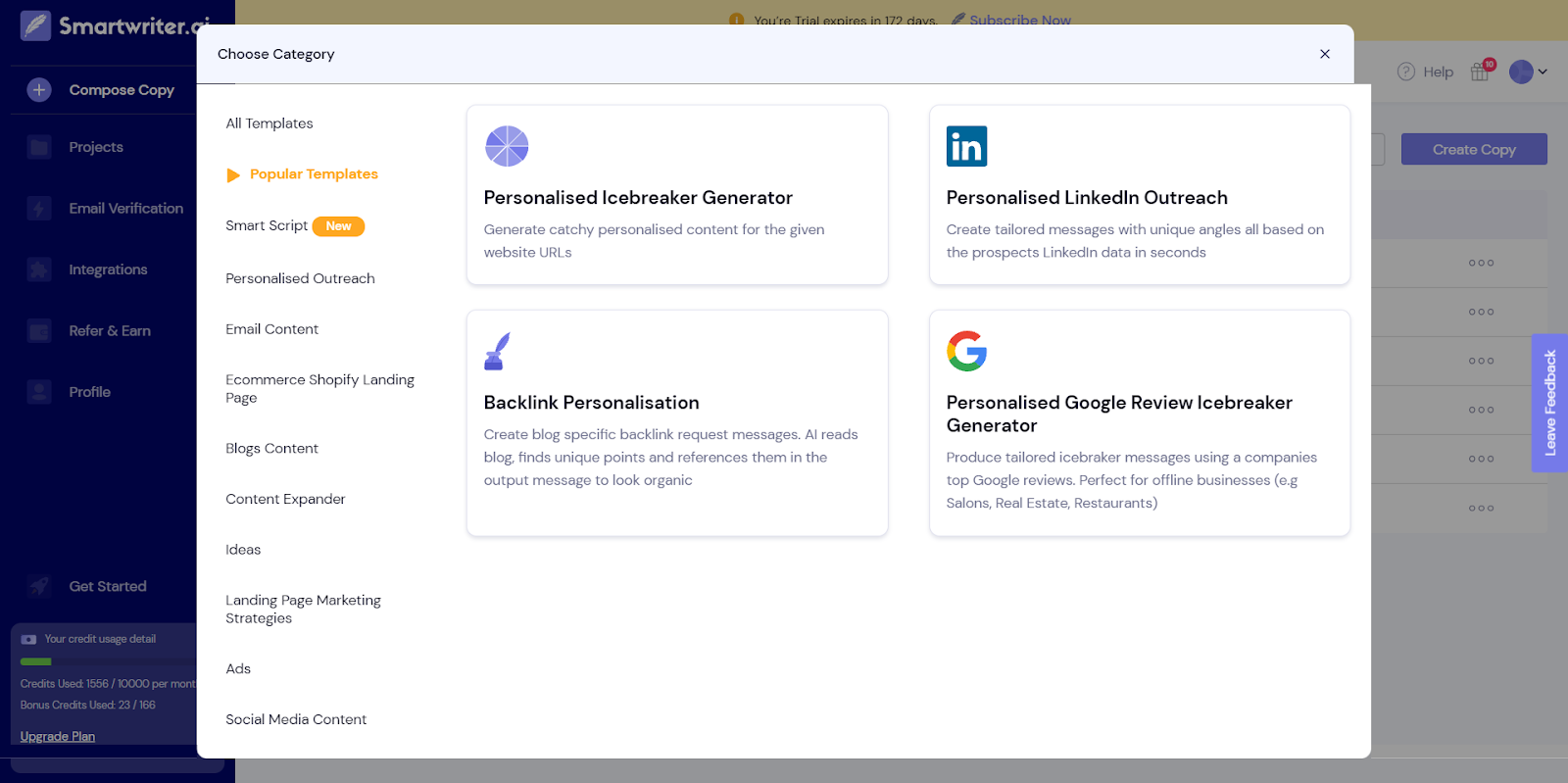Click the Integrations puzzle icon
The image size is (1568, 783).
(39, 269)
